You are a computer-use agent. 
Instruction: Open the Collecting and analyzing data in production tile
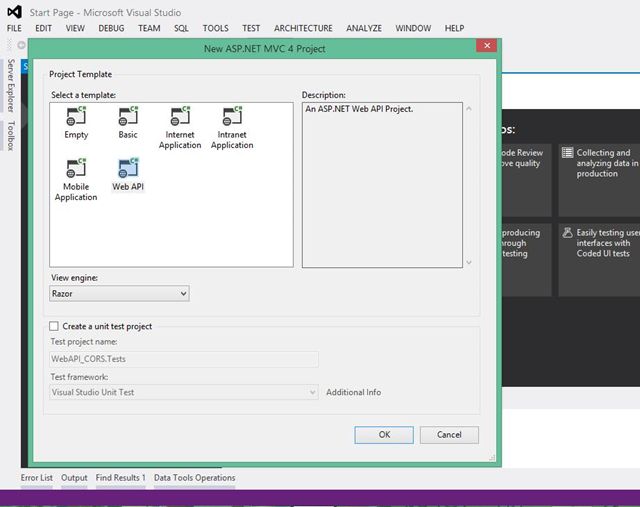click(x=599, y=180)
